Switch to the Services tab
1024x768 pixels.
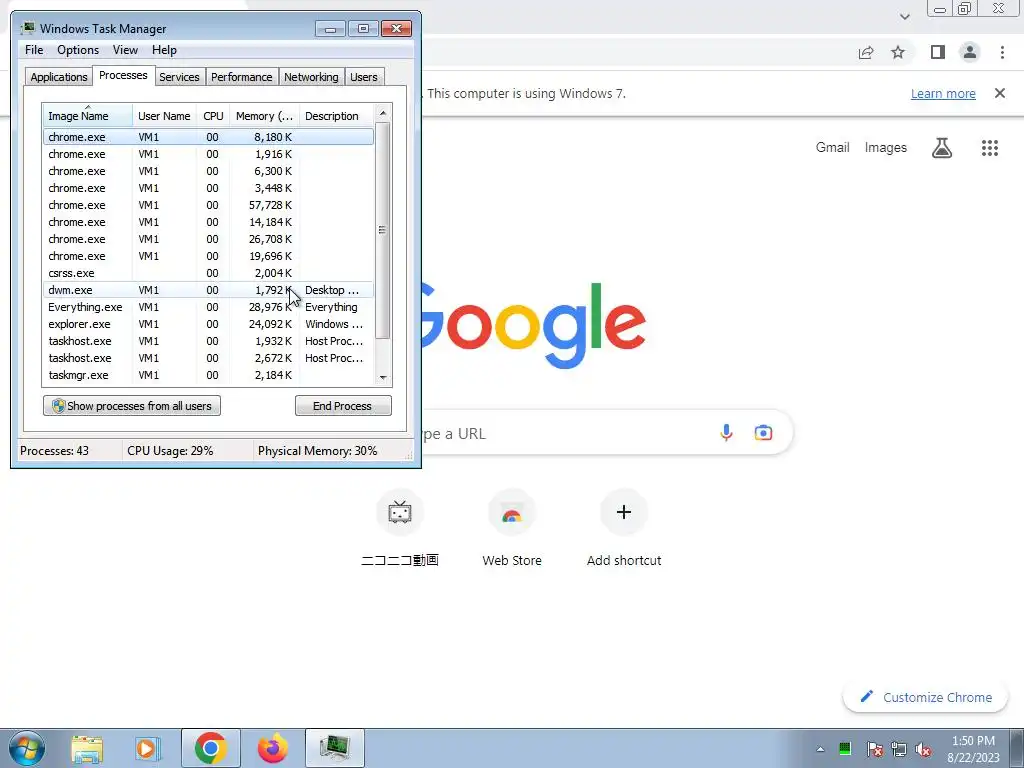point(179,77)
